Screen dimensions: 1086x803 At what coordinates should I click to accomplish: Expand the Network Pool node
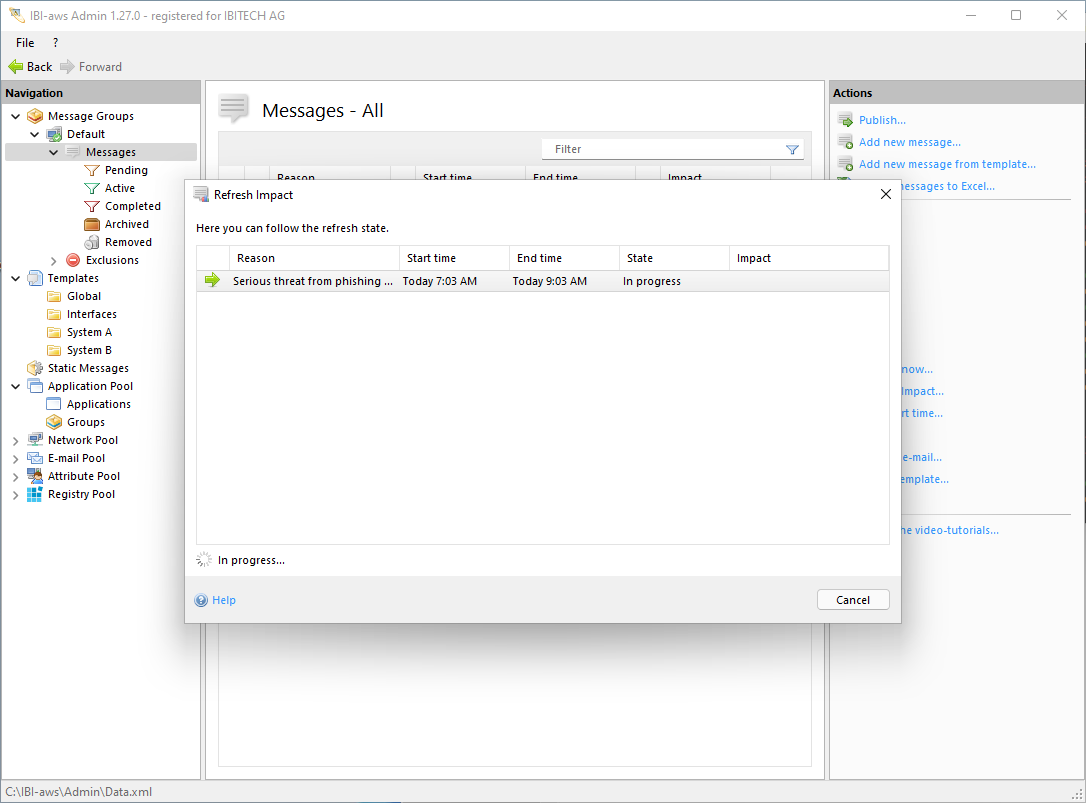[16, 440]
